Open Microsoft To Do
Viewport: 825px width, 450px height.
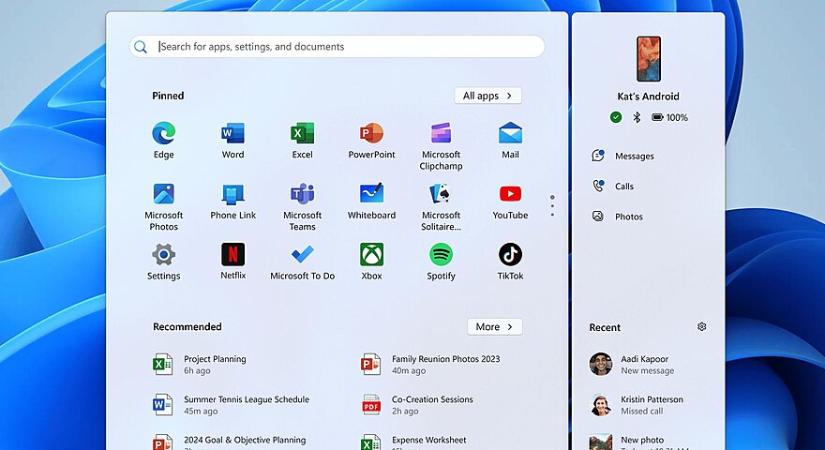[x=302, y=262]
